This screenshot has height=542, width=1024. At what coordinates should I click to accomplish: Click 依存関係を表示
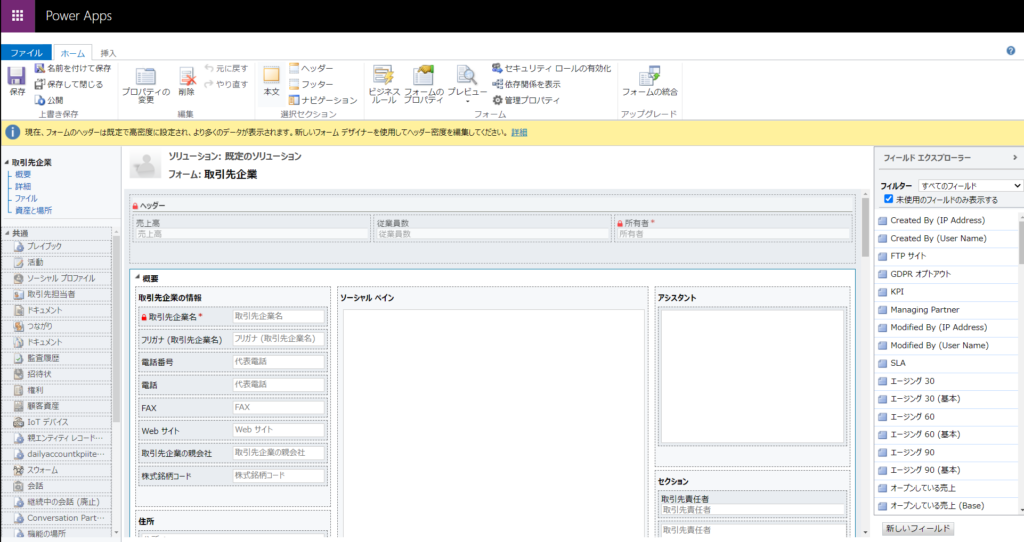pos(526,84)
